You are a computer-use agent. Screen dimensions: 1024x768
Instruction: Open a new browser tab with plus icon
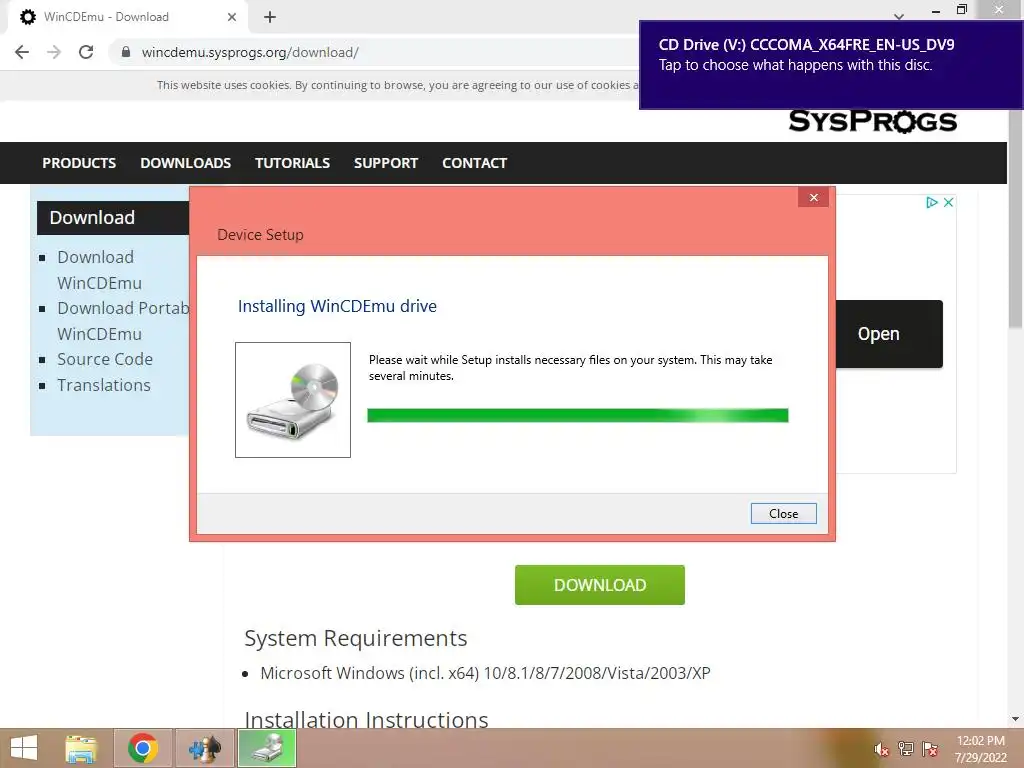pyautogui.click(x=270, y=17)
